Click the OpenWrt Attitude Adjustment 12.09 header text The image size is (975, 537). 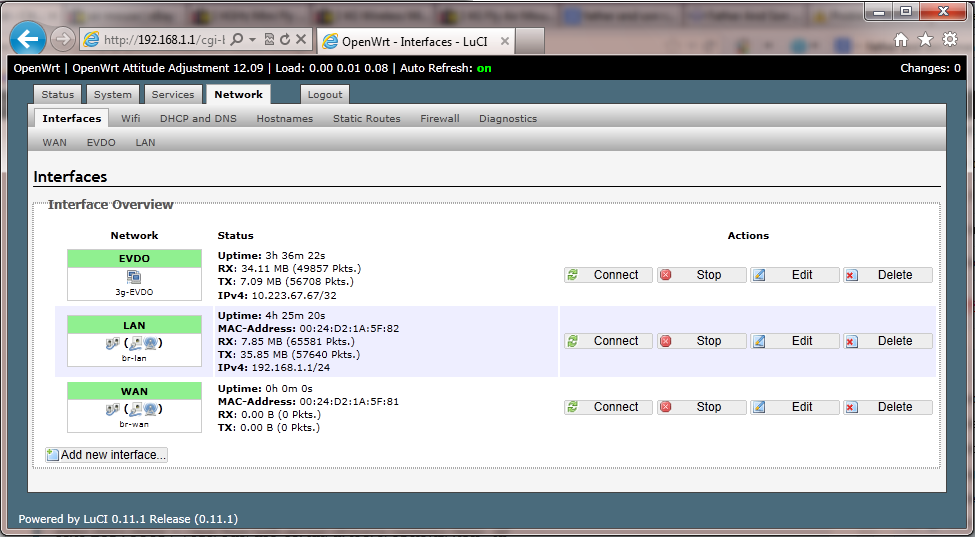coord(168,68)
